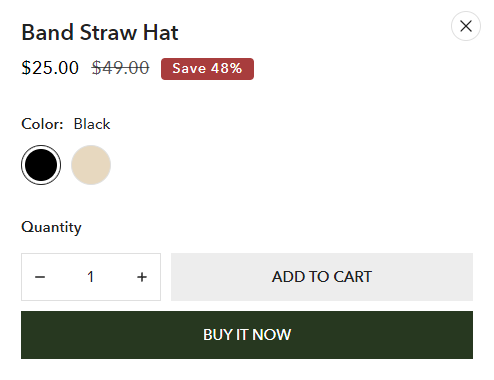Tap the plus stepper to add one
This screenshot has height=380, width=494.
[142, 277]
